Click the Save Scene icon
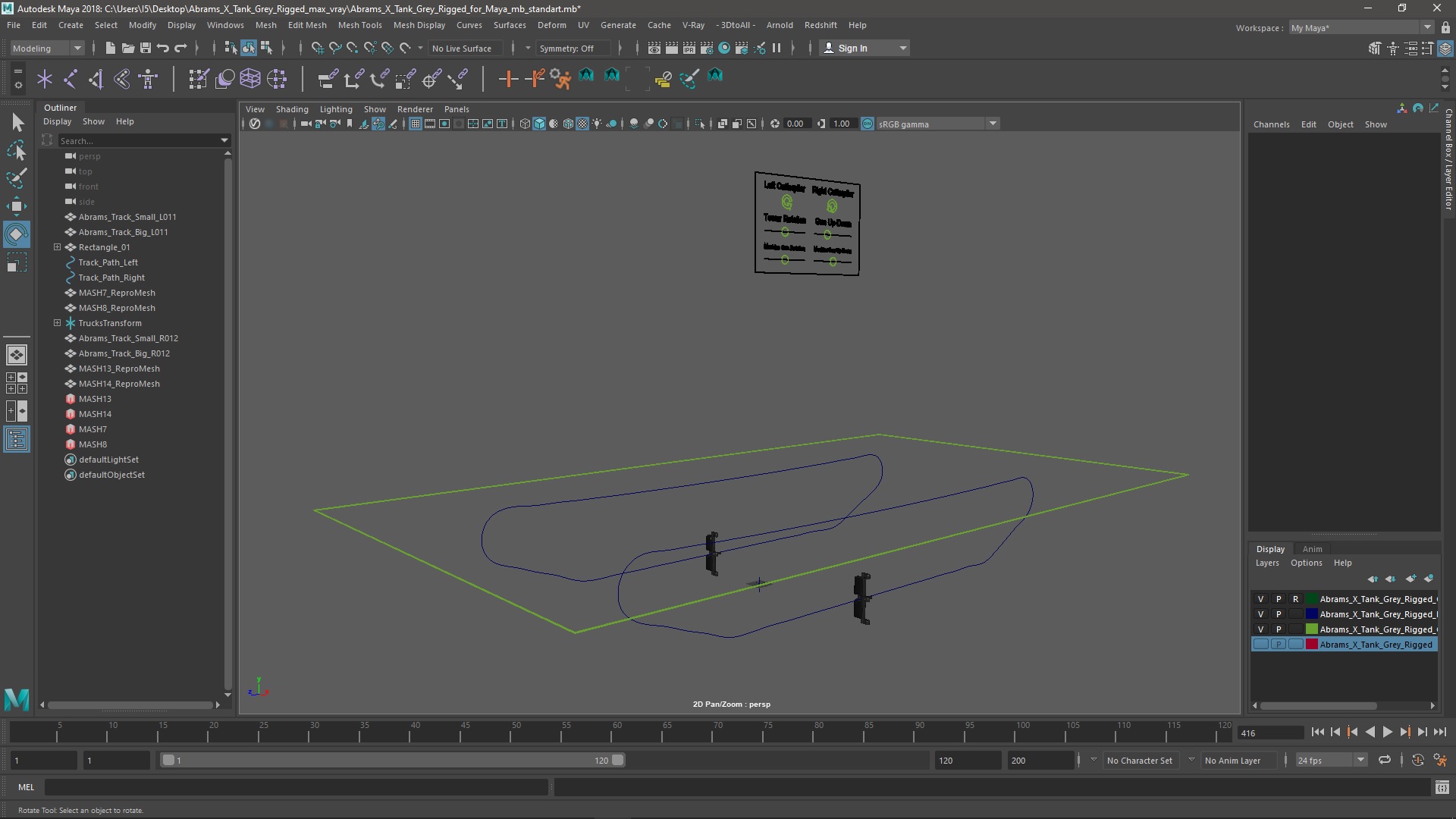The height and width of the screenshot is (819, 1456). (146, 48)
